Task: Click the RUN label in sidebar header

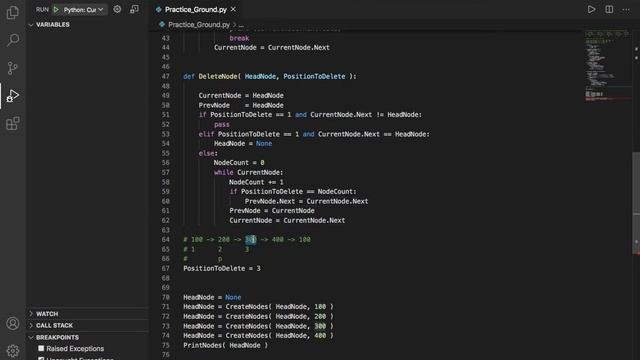Action: pos(42,9)
